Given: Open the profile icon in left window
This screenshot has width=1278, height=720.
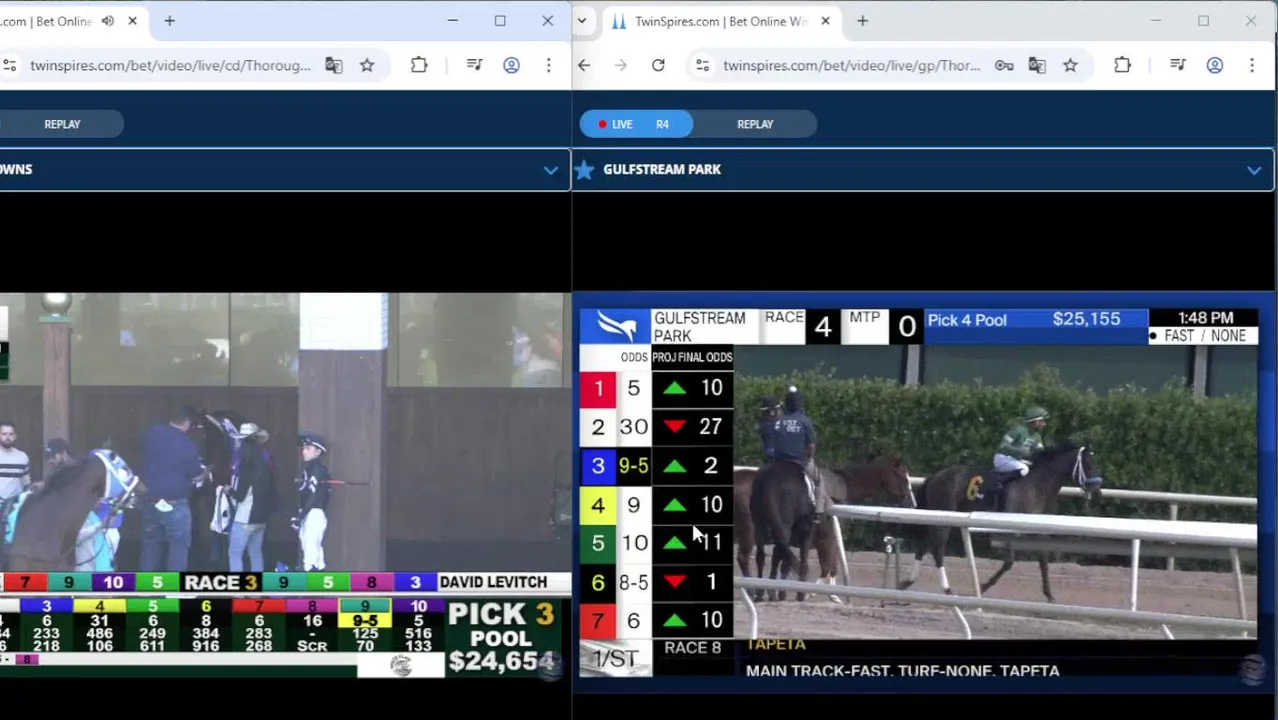Looking at the screenshot, I should click(511, 65).
